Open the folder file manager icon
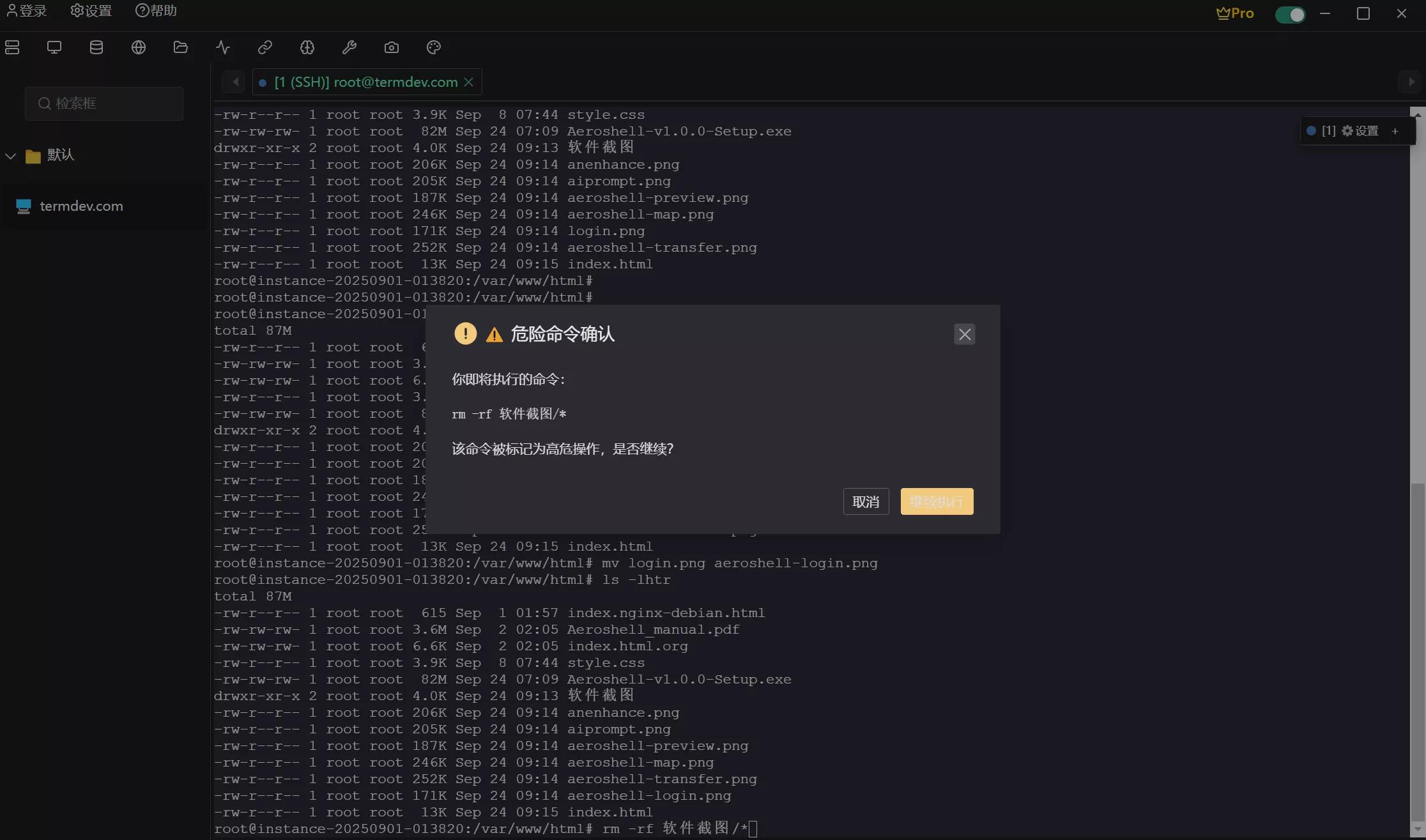The image size is (1426, 840). pyautogui.click(x=181, y=47)
